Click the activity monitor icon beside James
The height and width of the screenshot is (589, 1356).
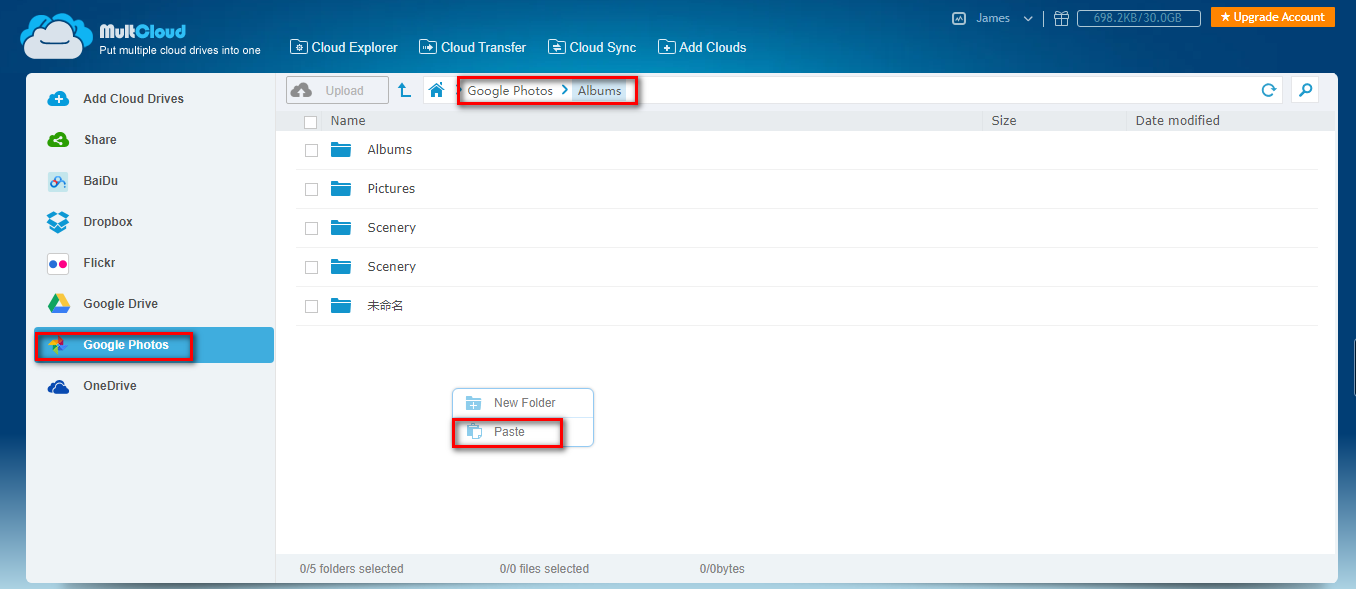[x=959, y=18]
